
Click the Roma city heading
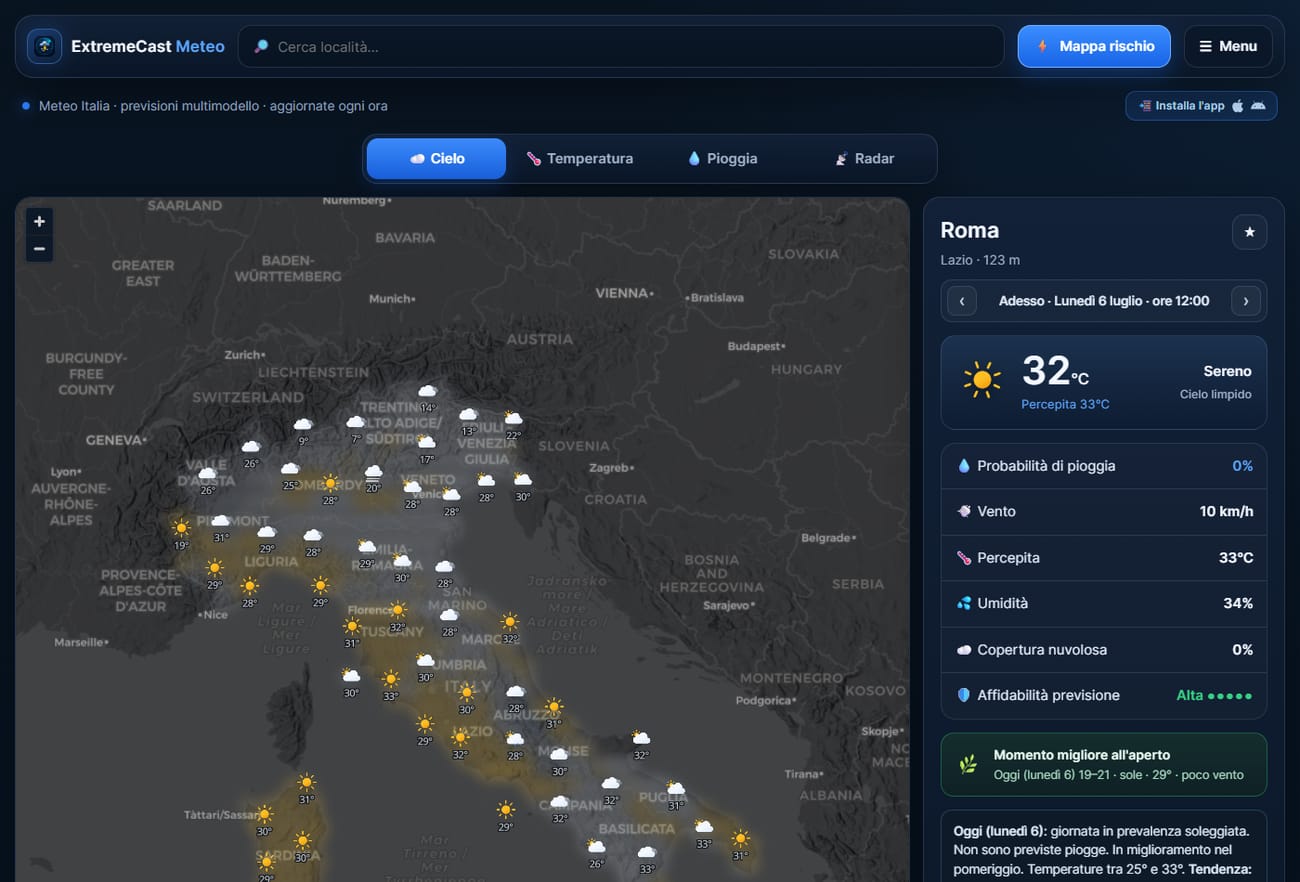[969, 230]
